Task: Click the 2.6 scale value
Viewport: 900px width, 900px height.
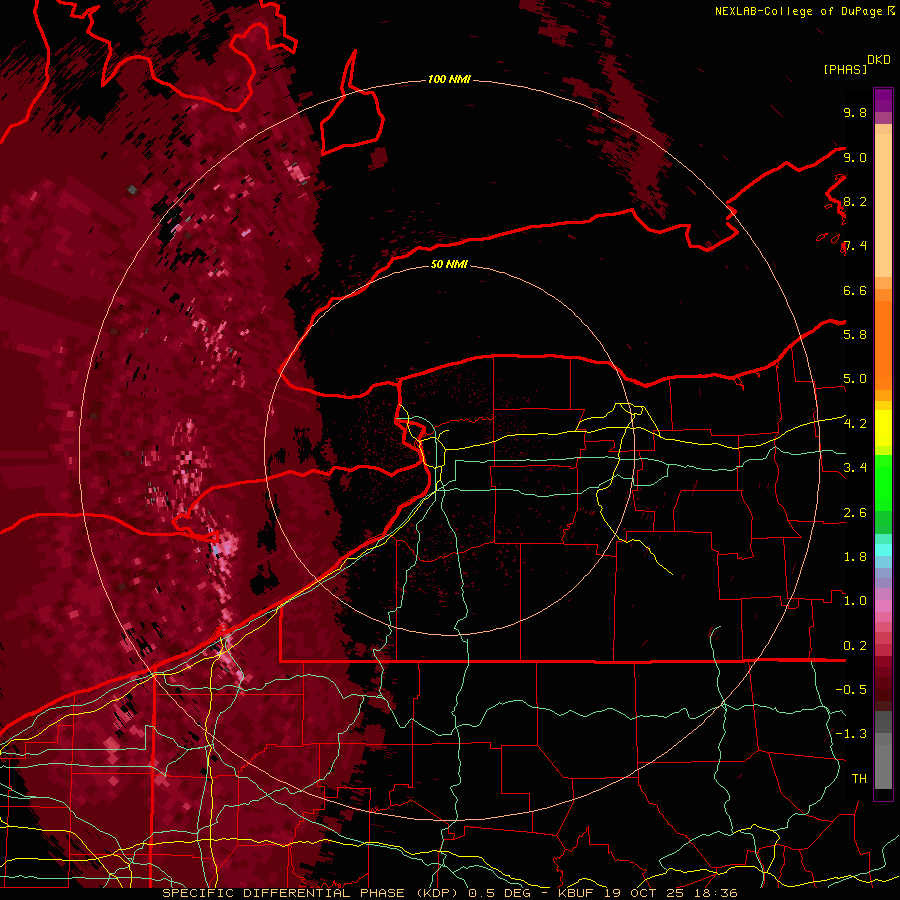Action: click(855, 513)
